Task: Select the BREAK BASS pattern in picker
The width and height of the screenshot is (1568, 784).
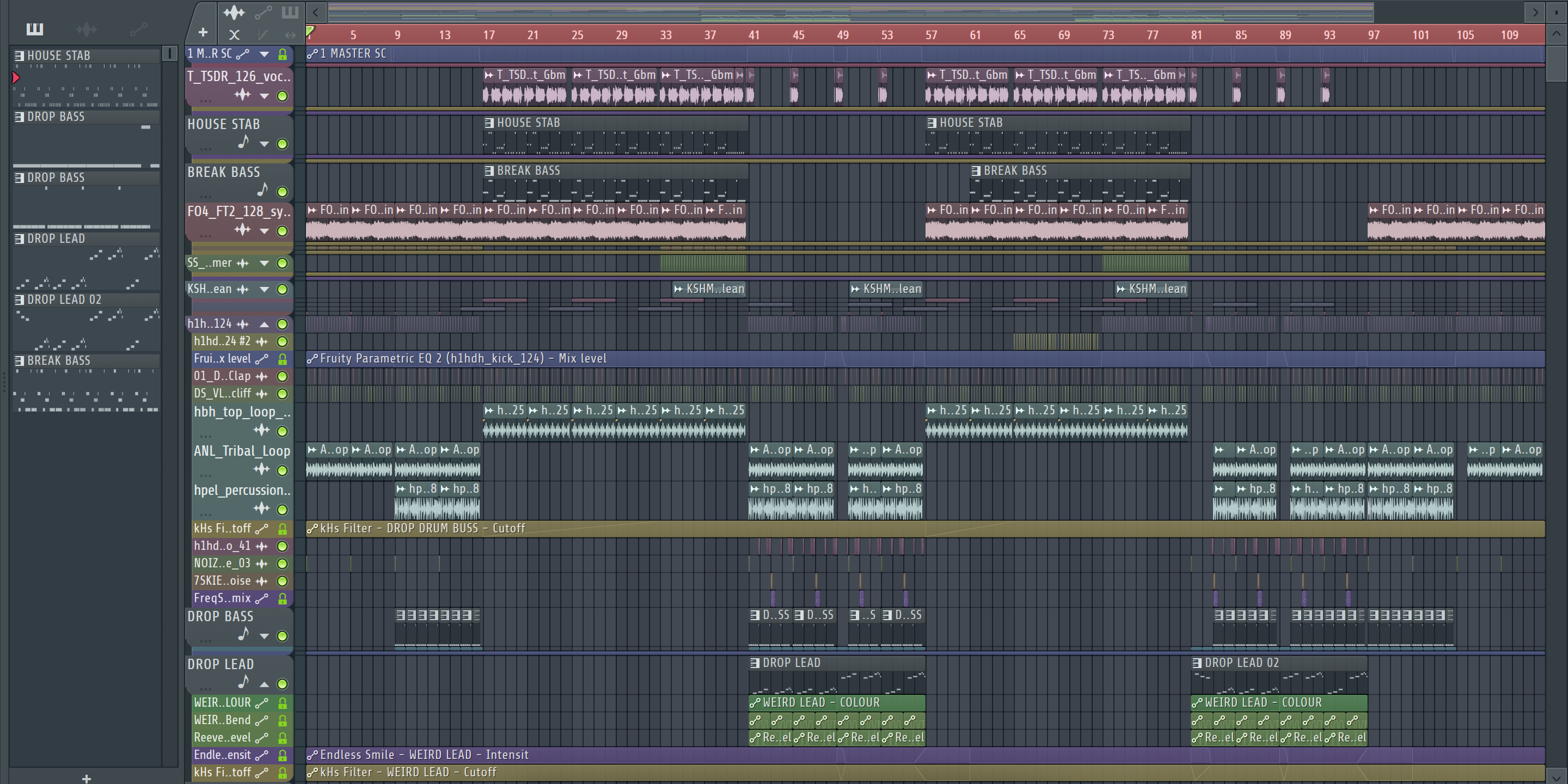Action: [x=86, y=382]
